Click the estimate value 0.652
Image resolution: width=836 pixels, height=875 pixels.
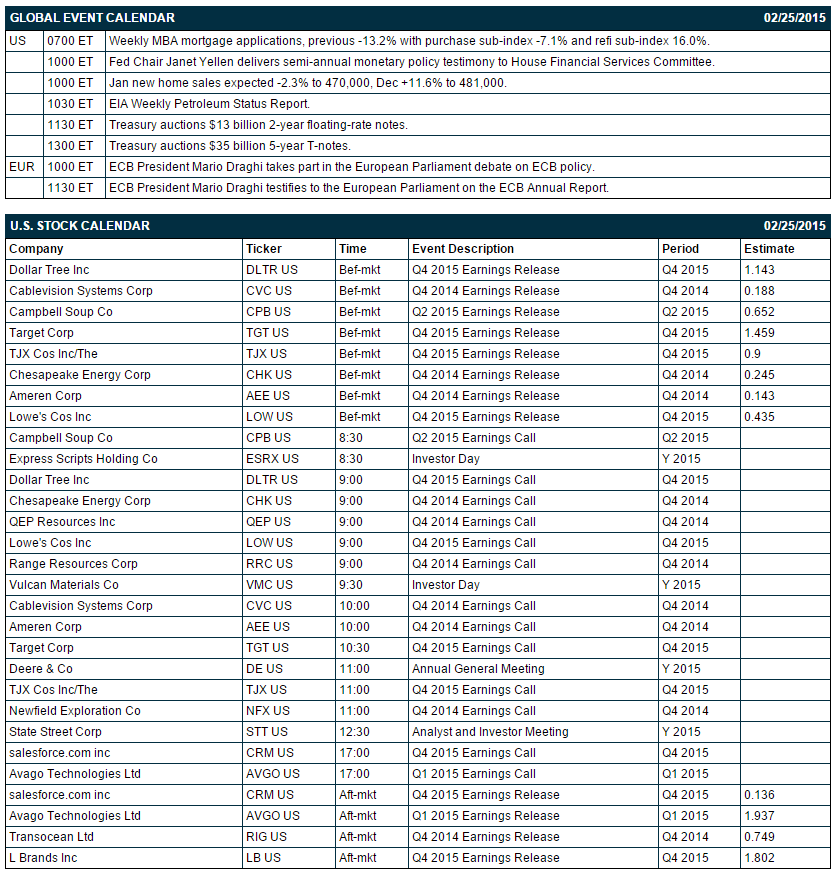tap(759, 312)
